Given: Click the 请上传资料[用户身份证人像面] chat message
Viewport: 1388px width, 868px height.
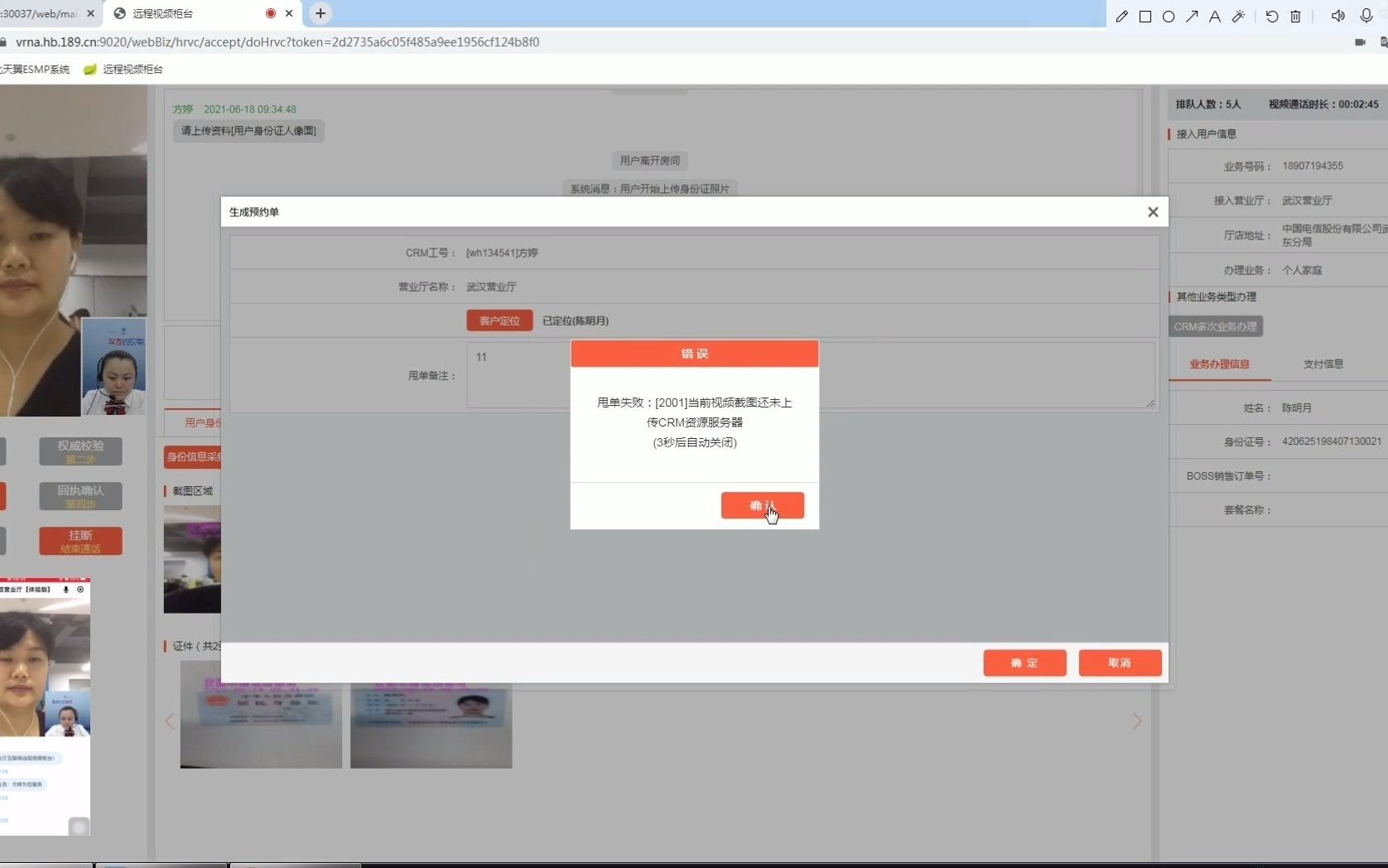Looking at the screenshot, I should click(248, 131).
